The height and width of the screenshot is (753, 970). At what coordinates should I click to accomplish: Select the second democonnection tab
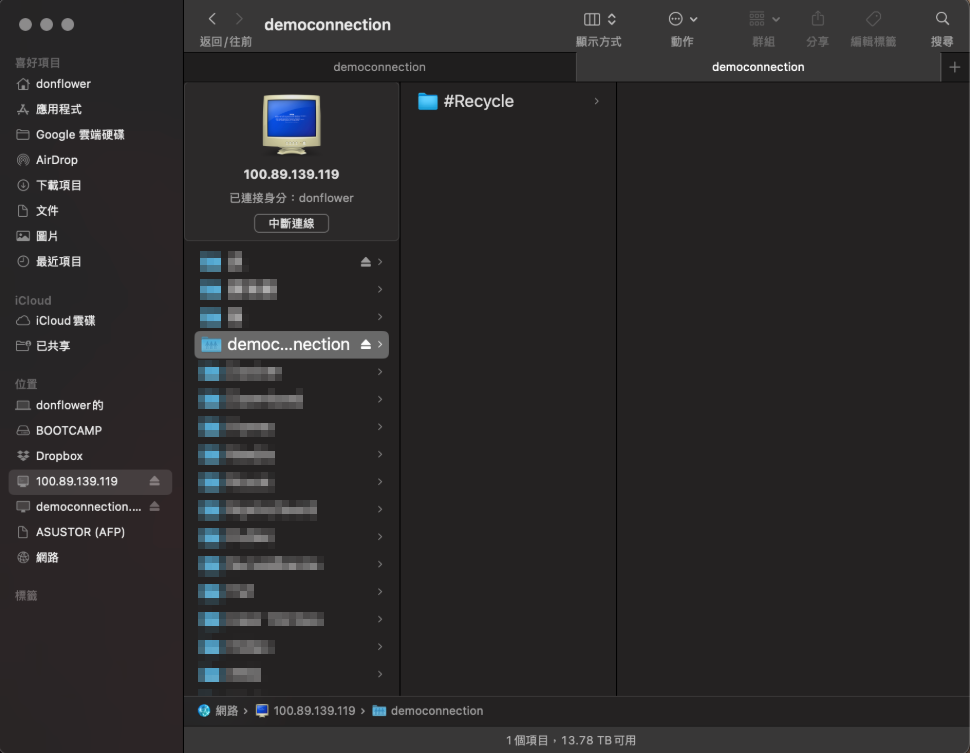pyautogui.click(x=757, y=67)
